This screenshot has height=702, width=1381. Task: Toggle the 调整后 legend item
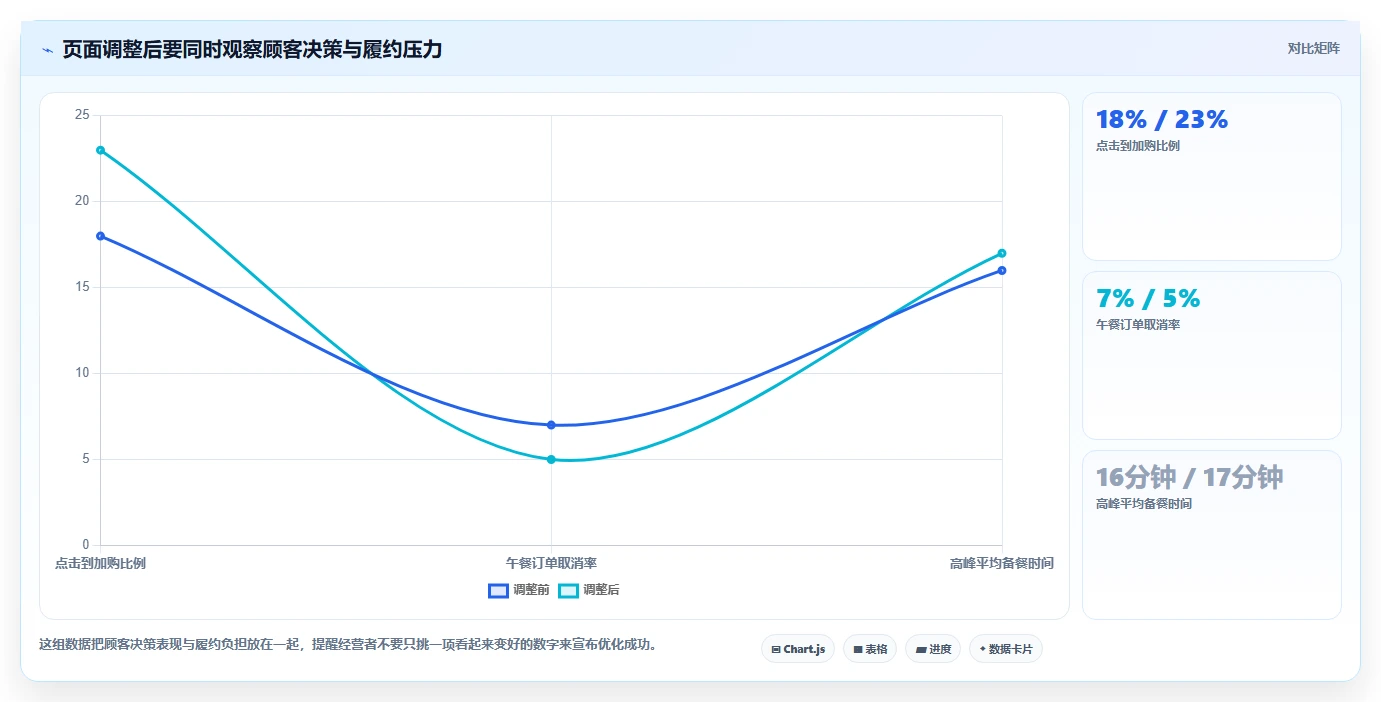point(589,590)
